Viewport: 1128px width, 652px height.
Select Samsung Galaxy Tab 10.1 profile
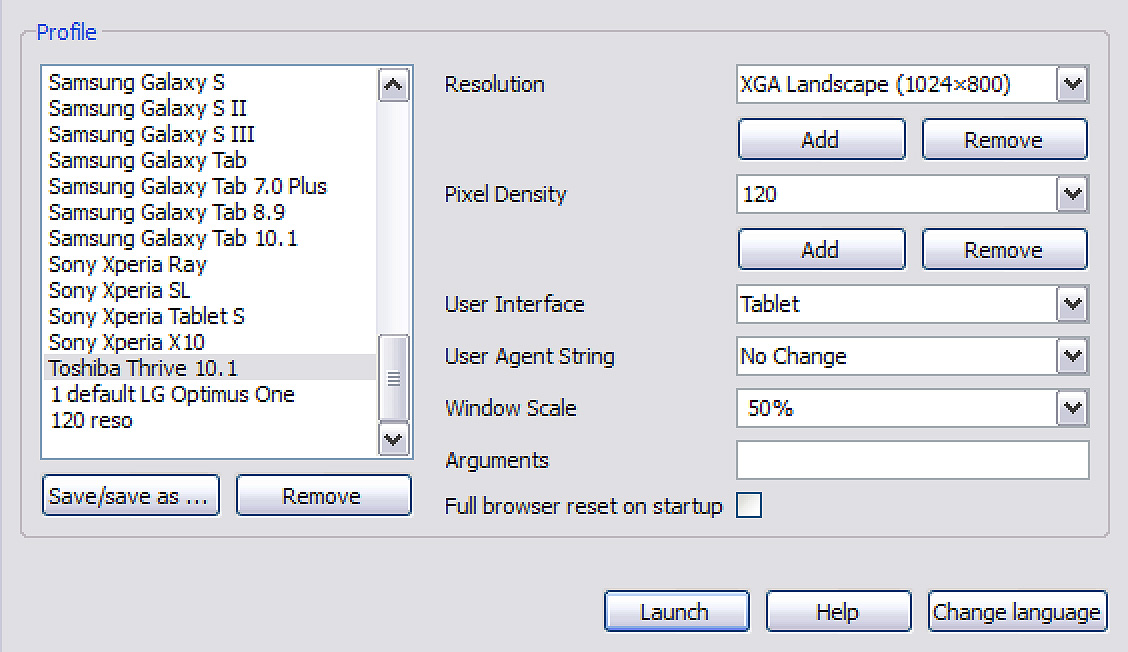point(210,238)
